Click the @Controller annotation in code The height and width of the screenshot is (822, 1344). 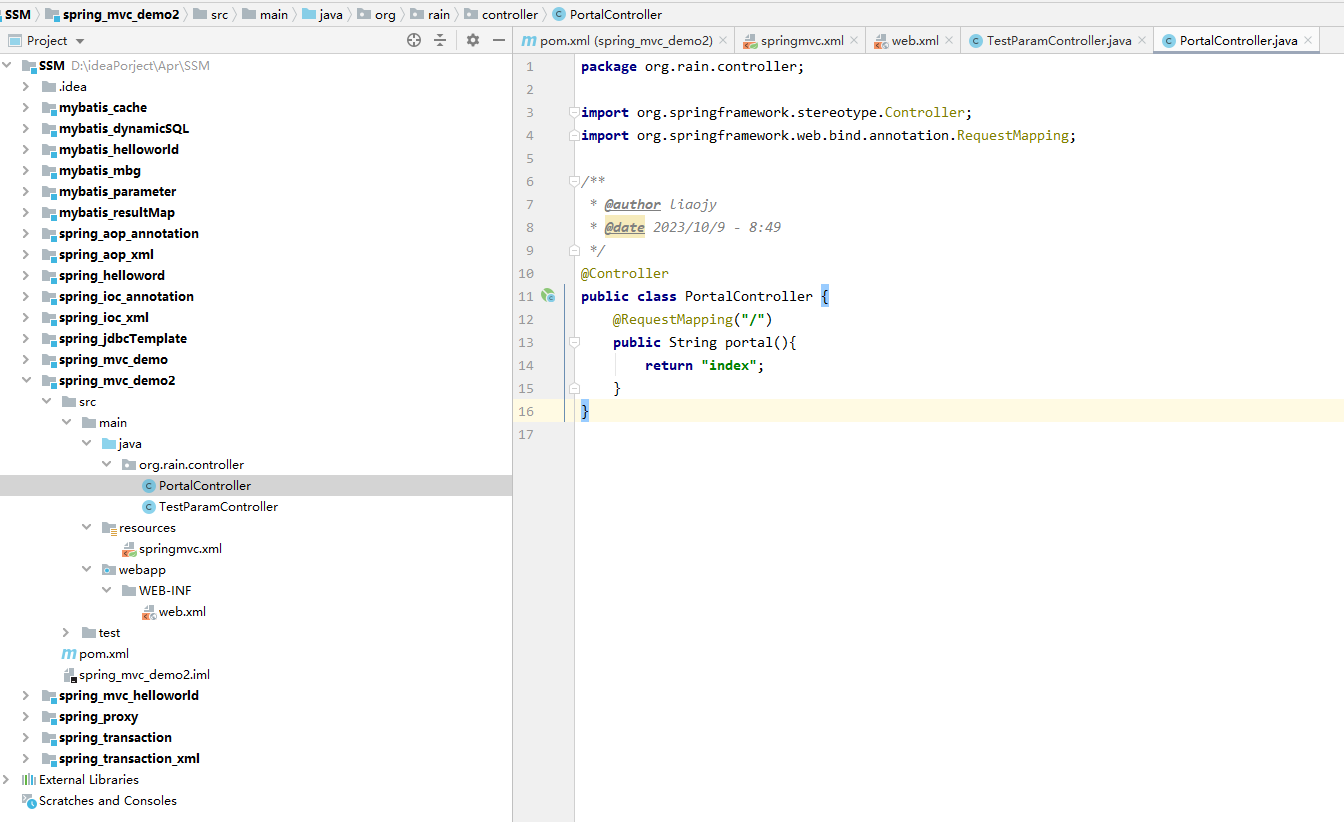point(625,273)
